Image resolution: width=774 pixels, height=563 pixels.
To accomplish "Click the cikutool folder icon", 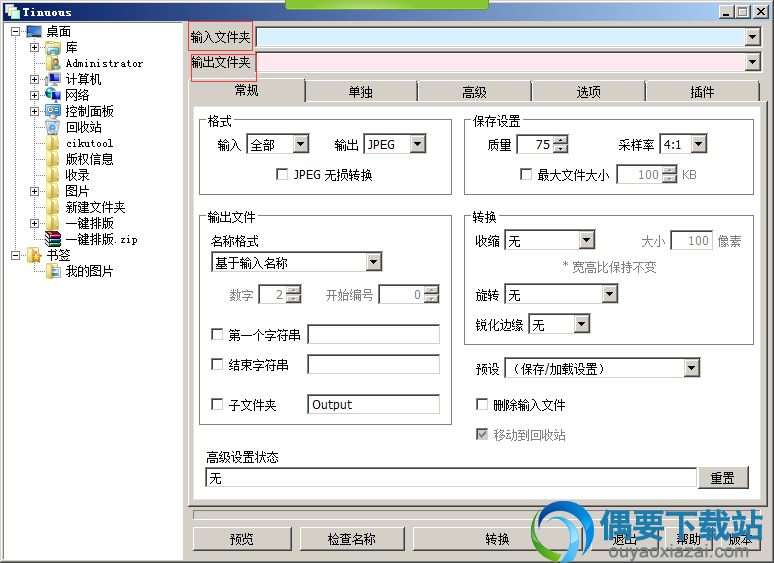I will click(x=53, y=143).
